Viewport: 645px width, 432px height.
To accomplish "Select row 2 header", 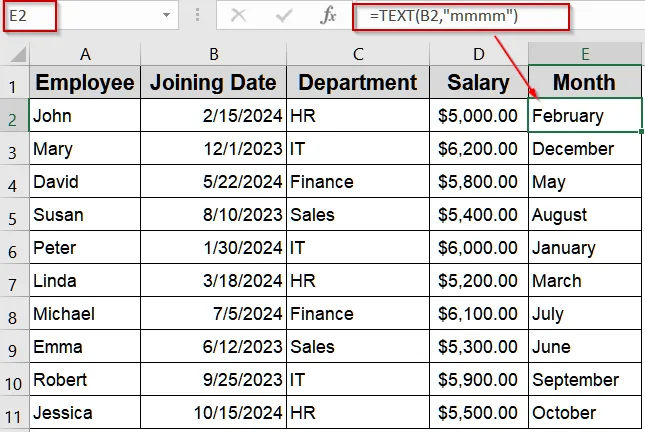I will coord(14,116).
